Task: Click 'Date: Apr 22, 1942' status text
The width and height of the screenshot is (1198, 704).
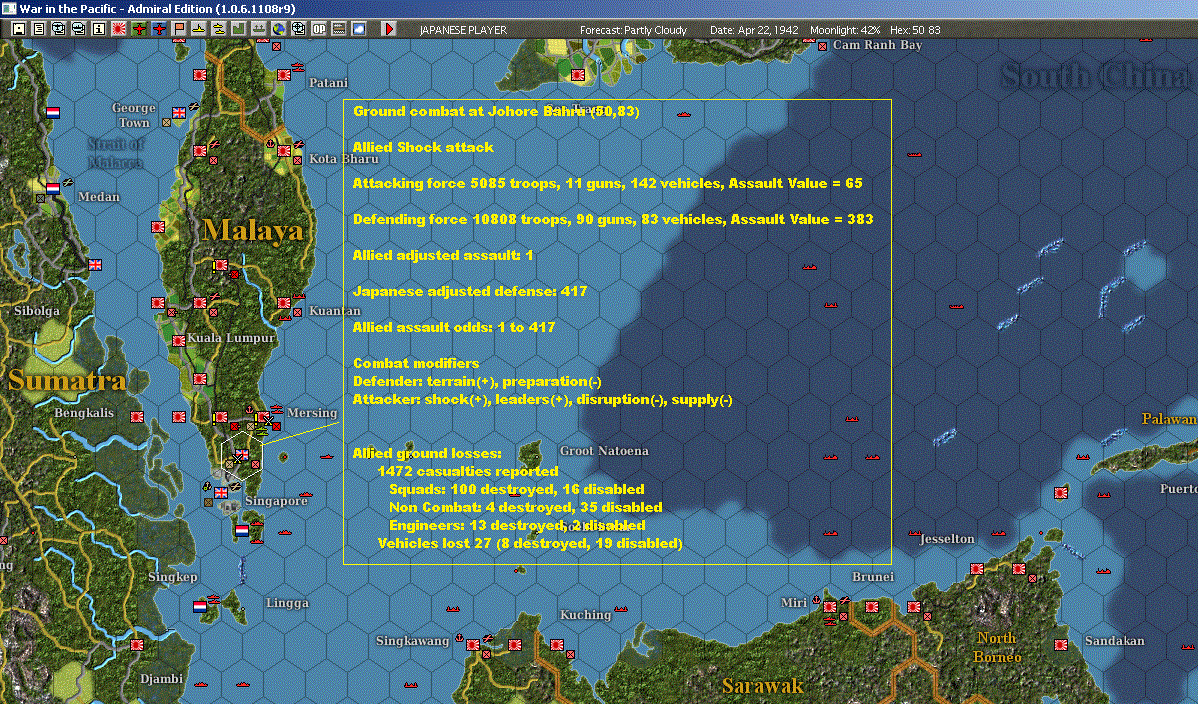Action: [x=754, y=30]
